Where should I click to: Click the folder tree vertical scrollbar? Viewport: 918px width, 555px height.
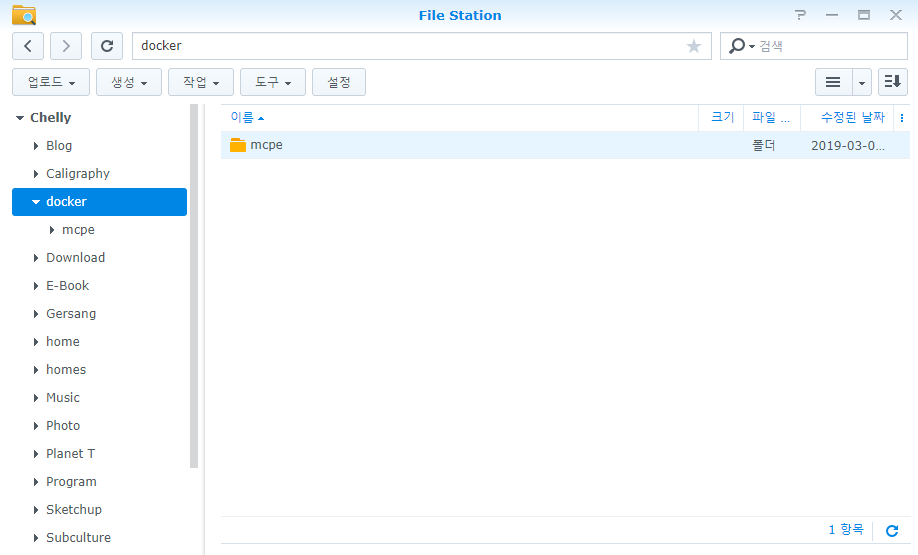point(194,286)
